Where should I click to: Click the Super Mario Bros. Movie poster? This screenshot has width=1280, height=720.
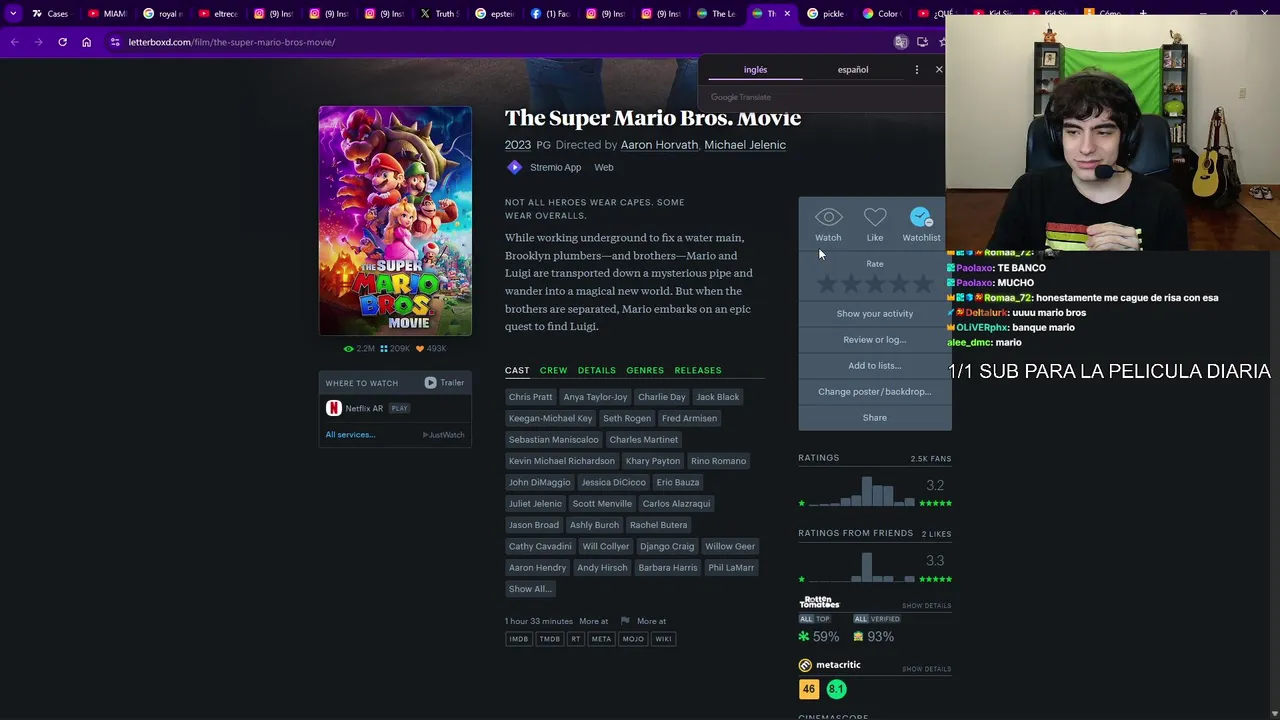pos(395,221)
